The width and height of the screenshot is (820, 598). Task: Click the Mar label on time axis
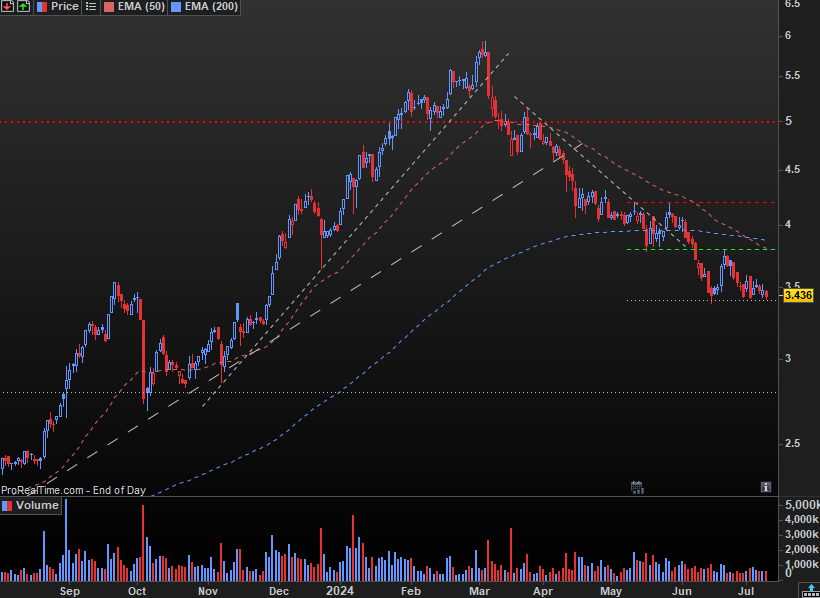tap(480, 591)
